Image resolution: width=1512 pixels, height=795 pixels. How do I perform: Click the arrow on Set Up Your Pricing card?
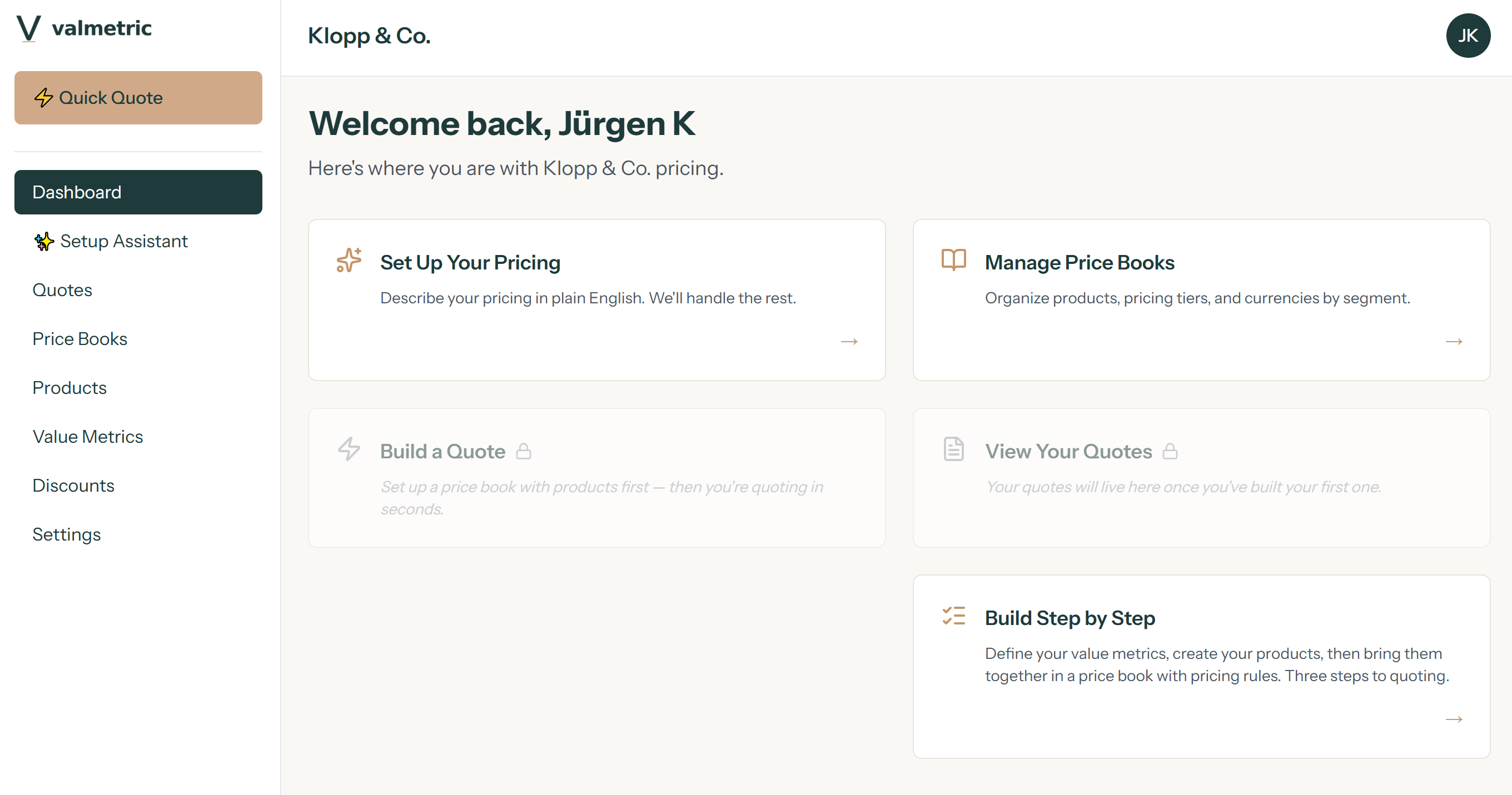click(849, 341)
